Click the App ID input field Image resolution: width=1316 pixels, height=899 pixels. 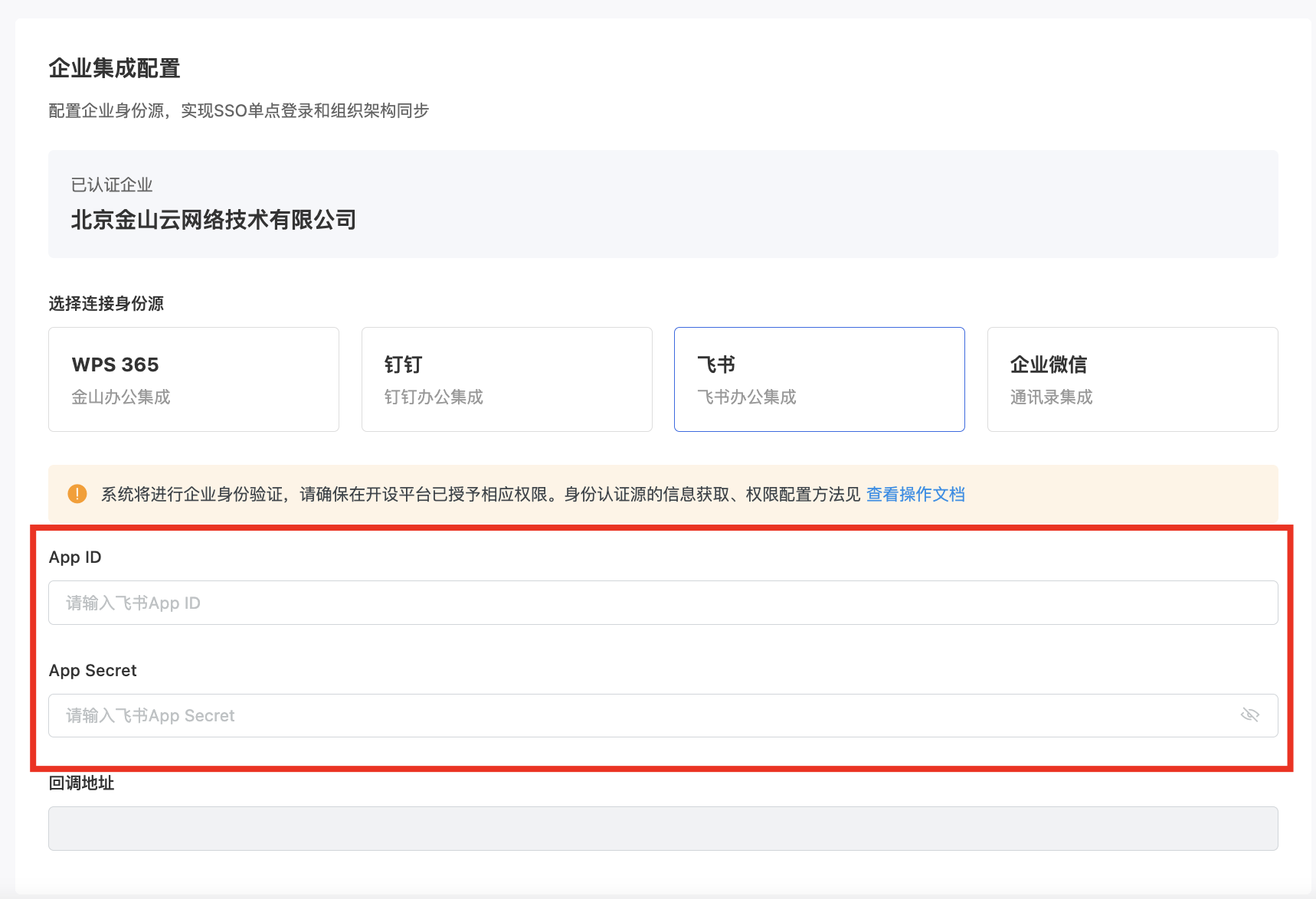click(x=663, y=603)
